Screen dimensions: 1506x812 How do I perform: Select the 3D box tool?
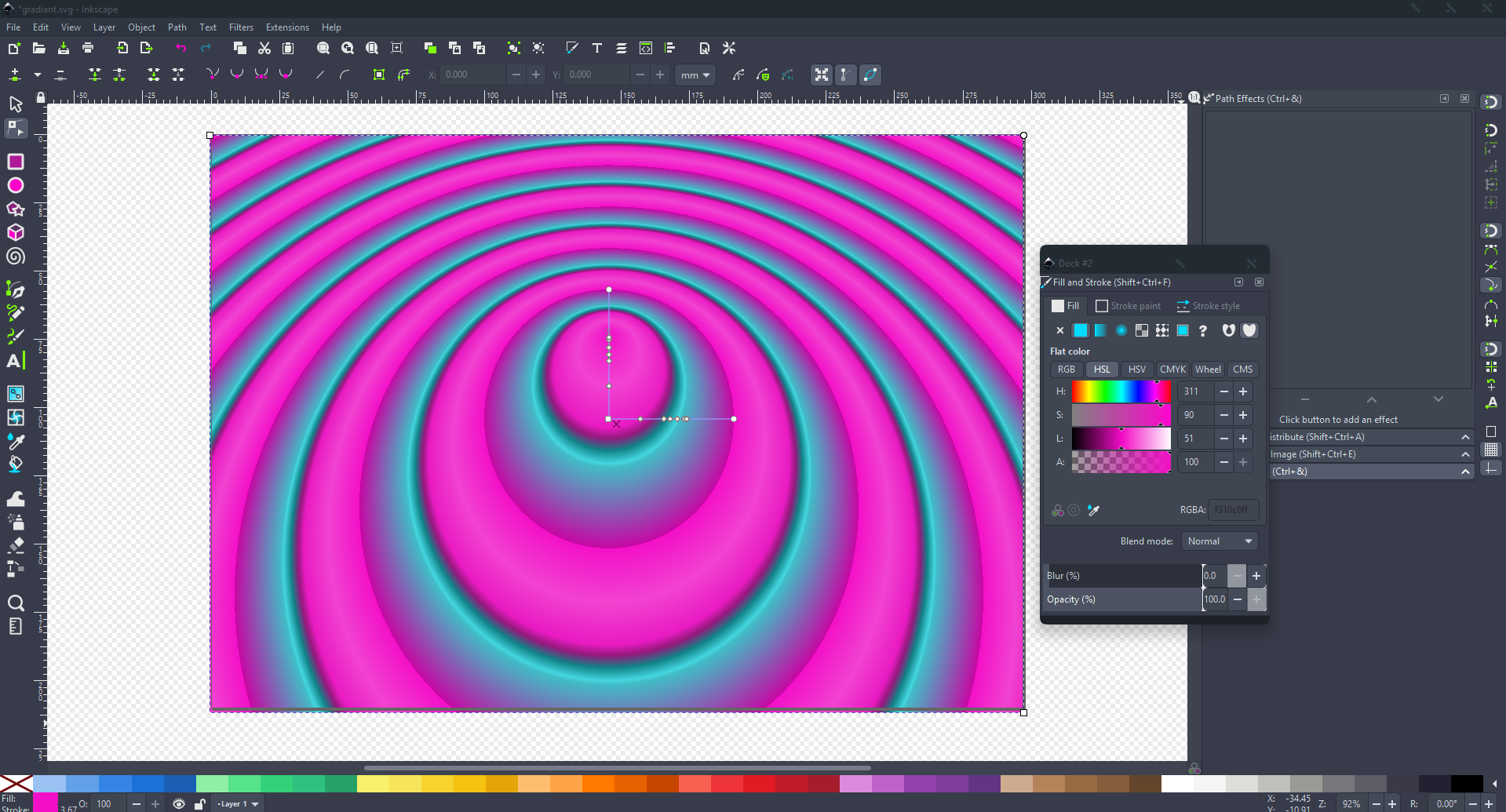[15, 232]
